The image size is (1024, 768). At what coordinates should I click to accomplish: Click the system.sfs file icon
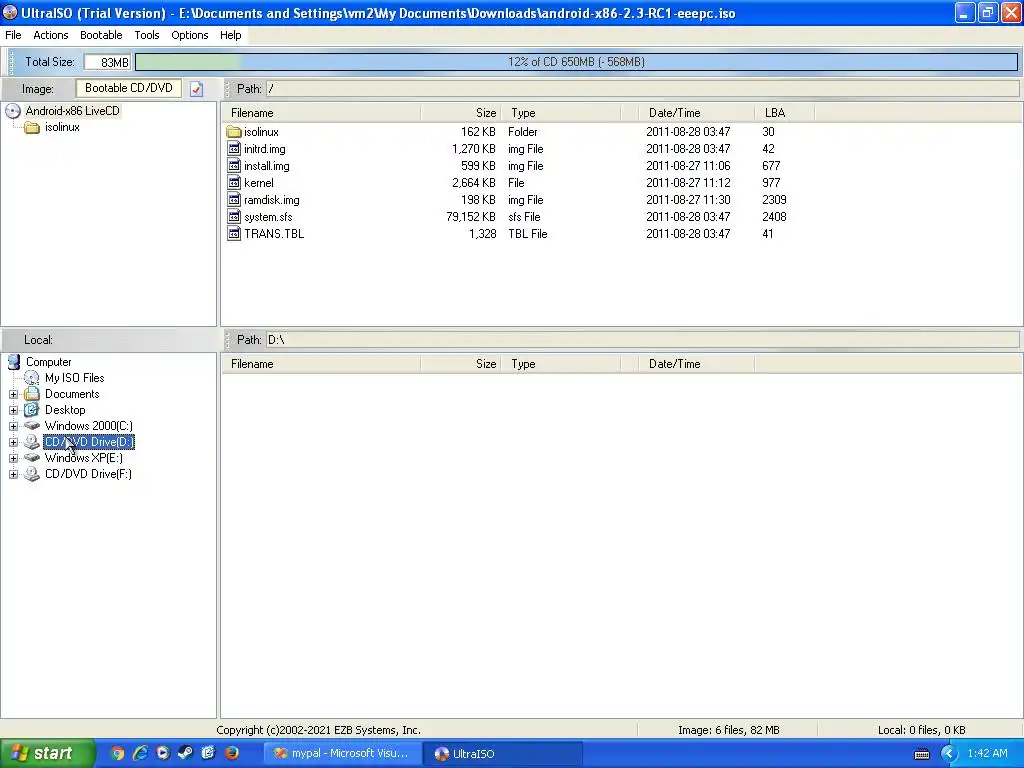234,217
